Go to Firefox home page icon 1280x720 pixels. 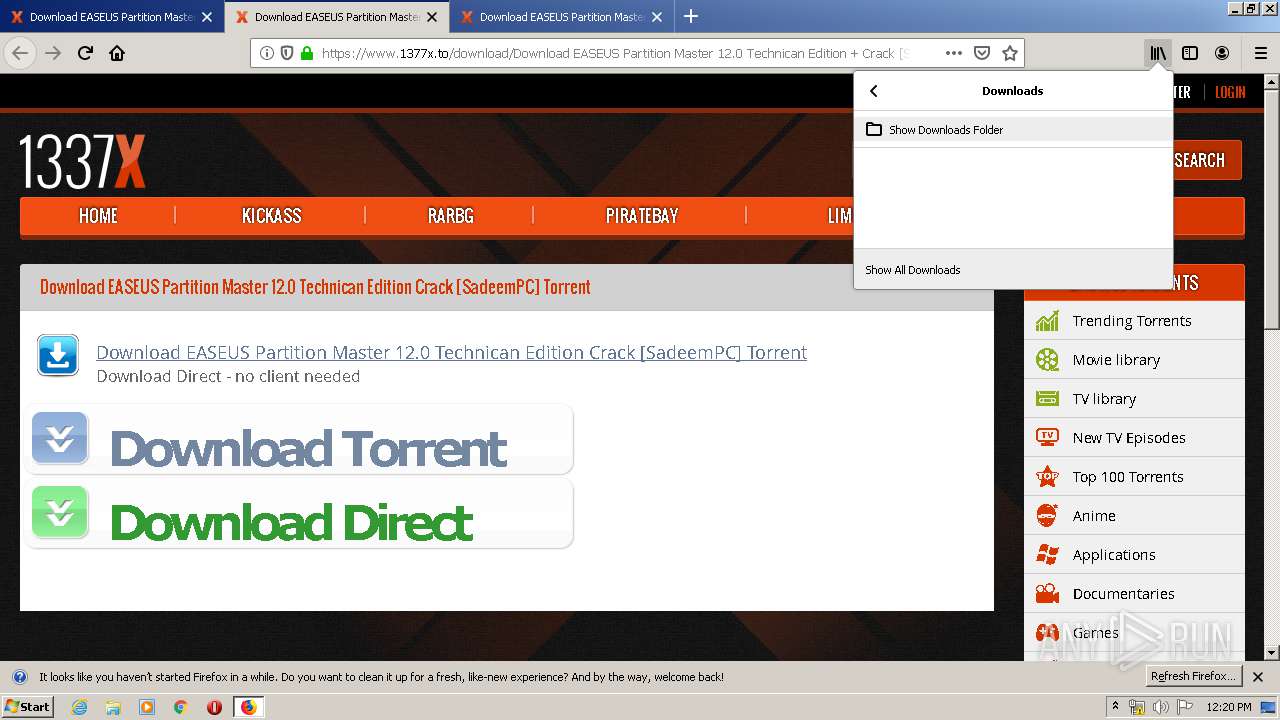tap(117, 53)
